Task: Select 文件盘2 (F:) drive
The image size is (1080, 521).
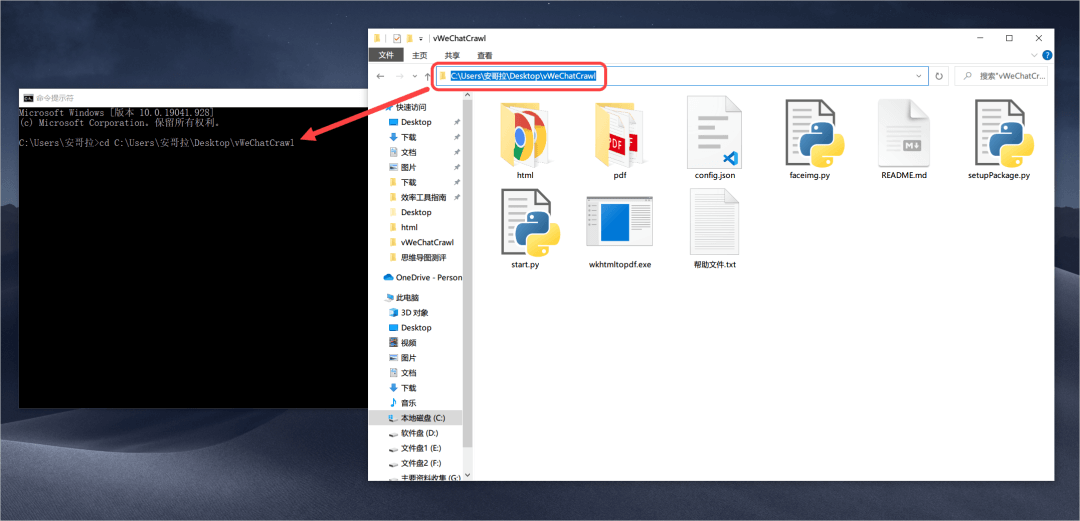Action: click(414, 463)
